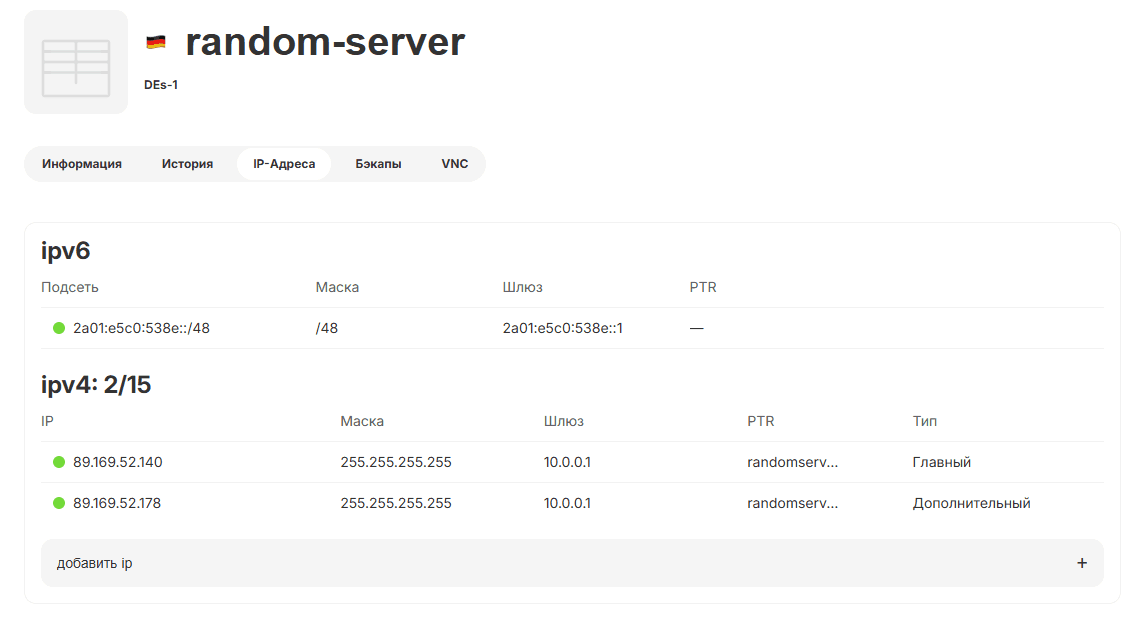1145x623 pixels.
Task: Click green status dot for 89.169.52.140
Action: pyautogui.click(x=59, y=462)
